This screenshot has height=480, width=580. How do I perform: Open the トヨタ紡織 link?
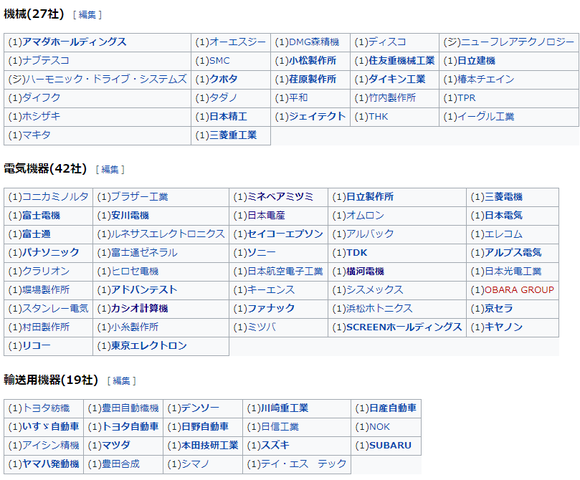(46, 408)
